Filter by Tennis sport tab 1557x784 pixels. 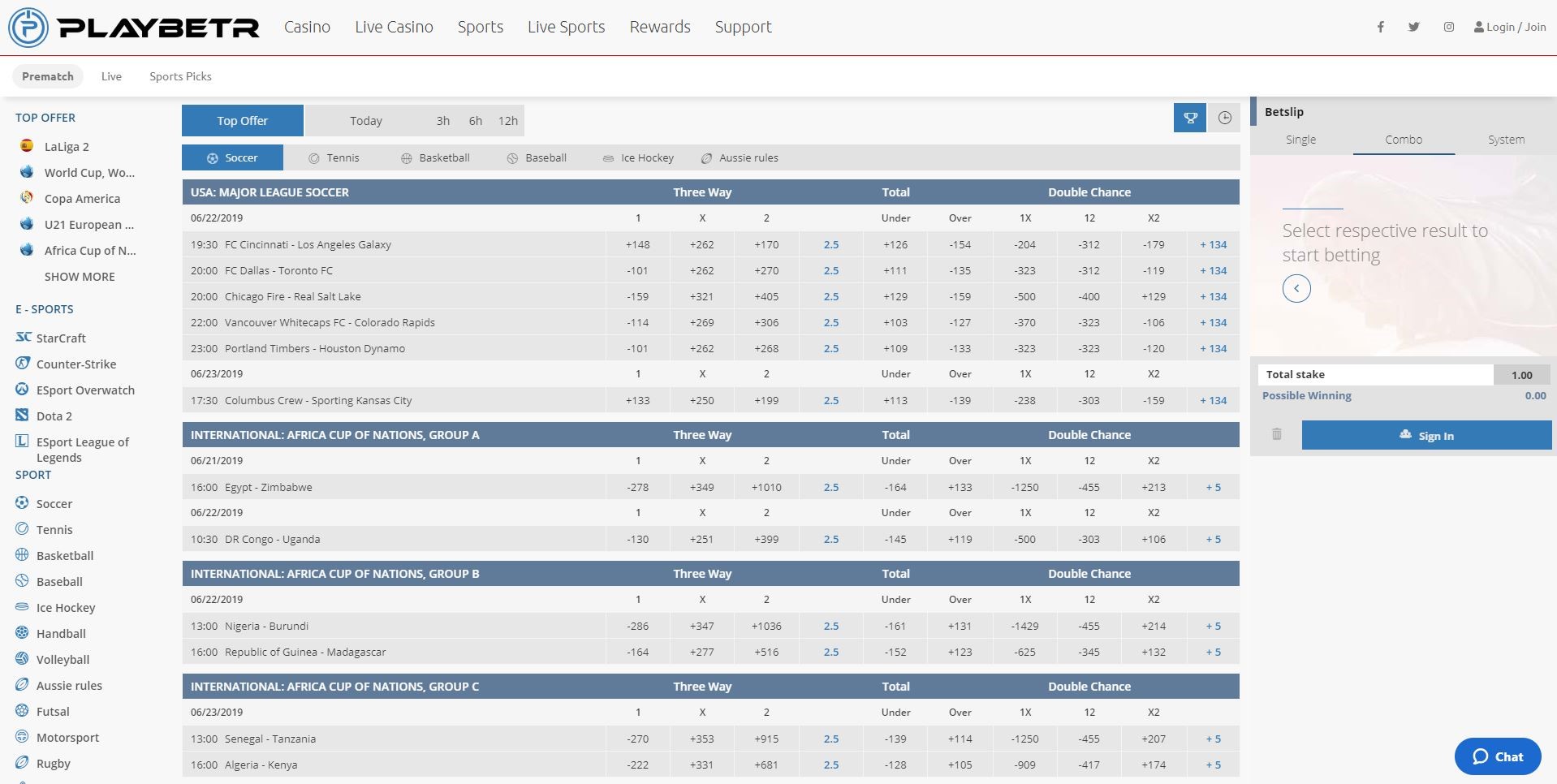(x=334, y=157)
